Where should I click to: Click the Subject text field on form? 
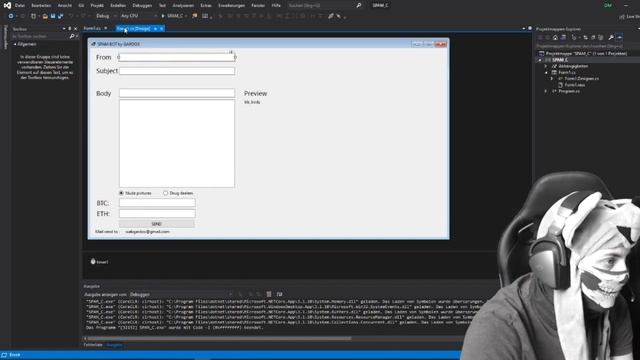[177, 71]
